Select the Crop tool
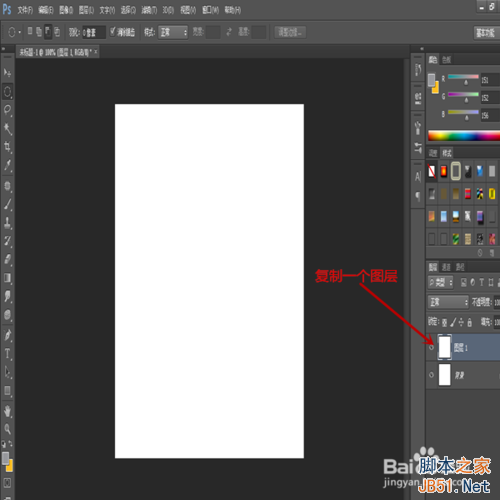Image resolution: width=500 pixels, height=500 pixels. (7, 147)
